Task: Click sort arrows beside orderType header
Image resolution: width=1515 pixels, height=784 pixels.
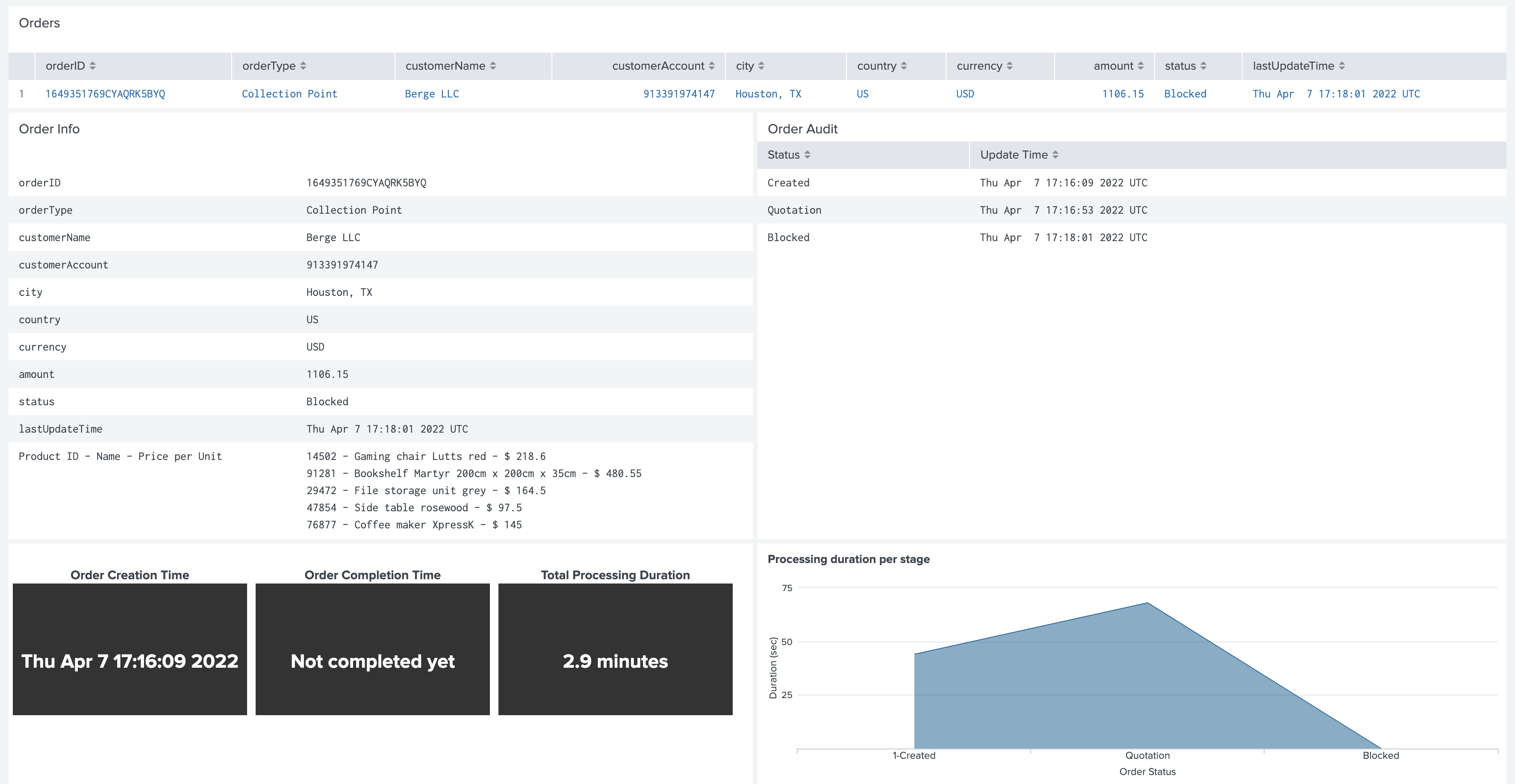Action: 303,66
